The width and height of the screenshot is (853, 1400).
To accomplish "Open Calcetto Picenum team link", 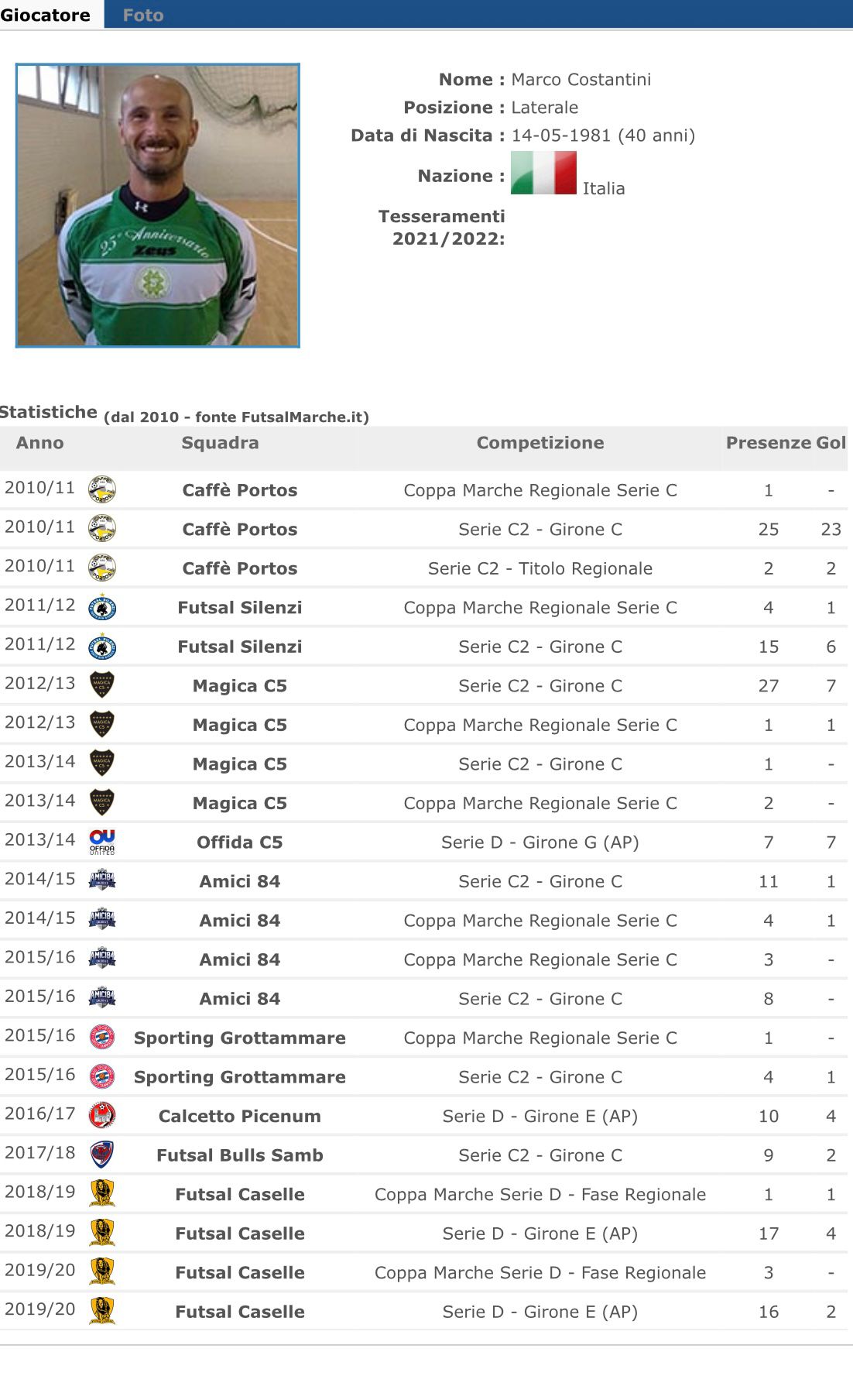I will [240, 1117].
